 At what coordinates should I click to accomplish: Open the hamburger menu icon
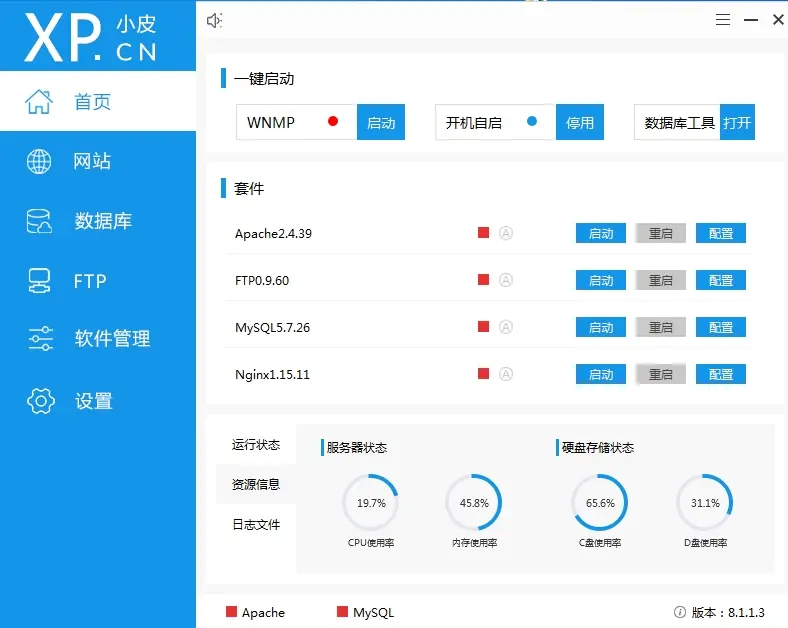point(723,20)
